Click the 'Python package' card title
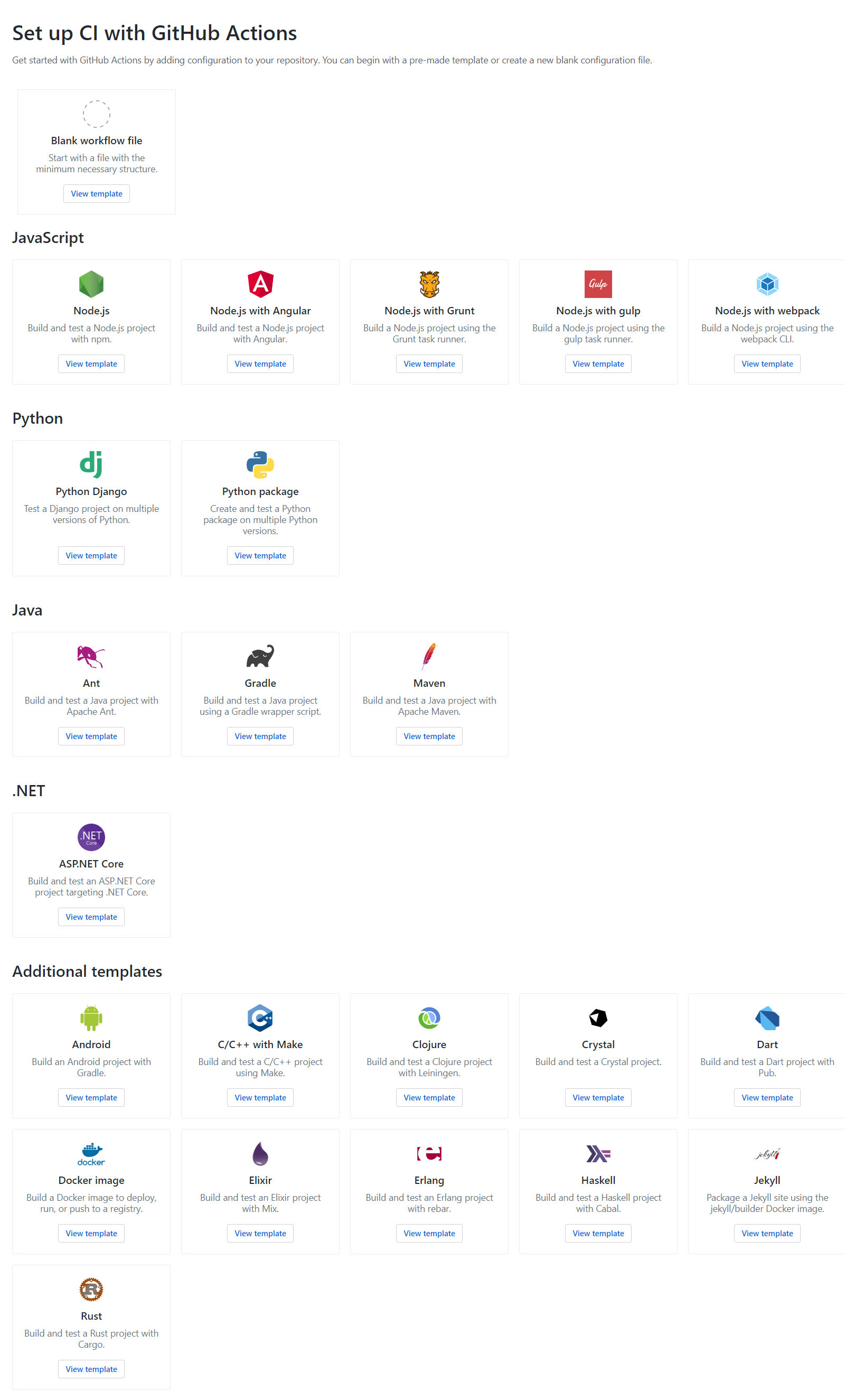 (x=261, y=491)
